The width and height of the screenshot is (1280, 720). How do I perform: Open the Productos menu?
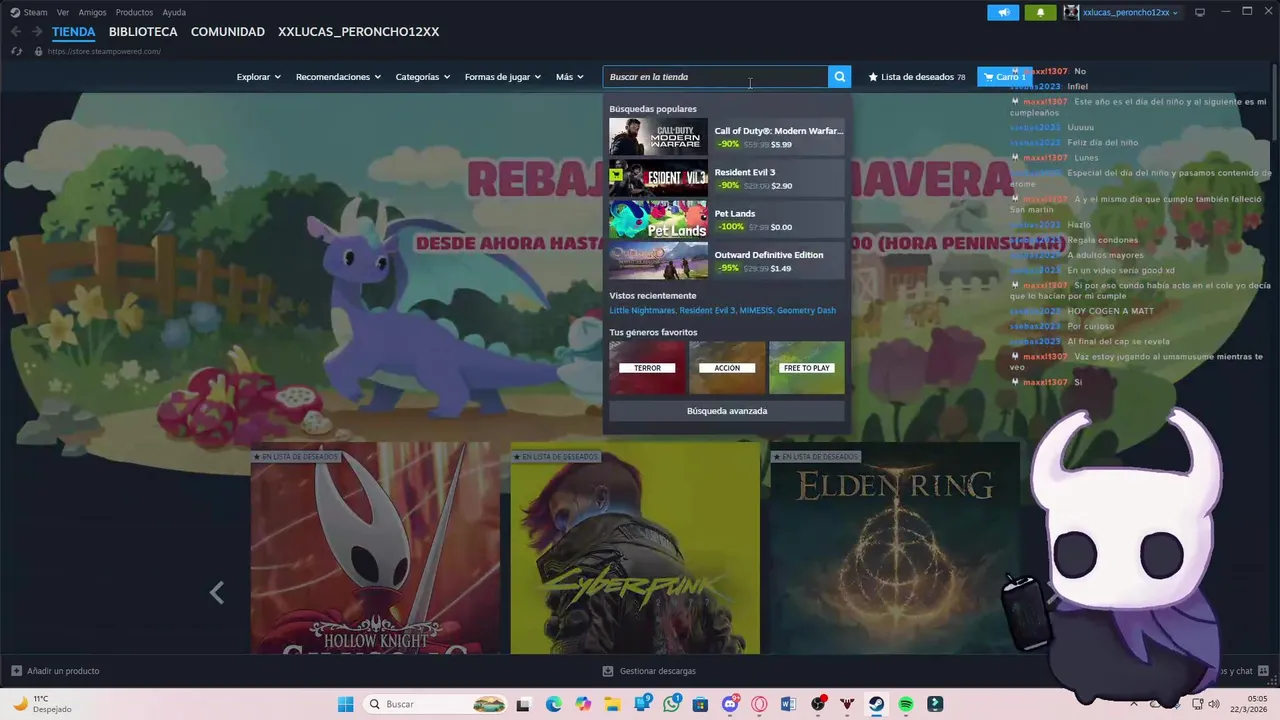pyautogui.click(x=134, y=12)
